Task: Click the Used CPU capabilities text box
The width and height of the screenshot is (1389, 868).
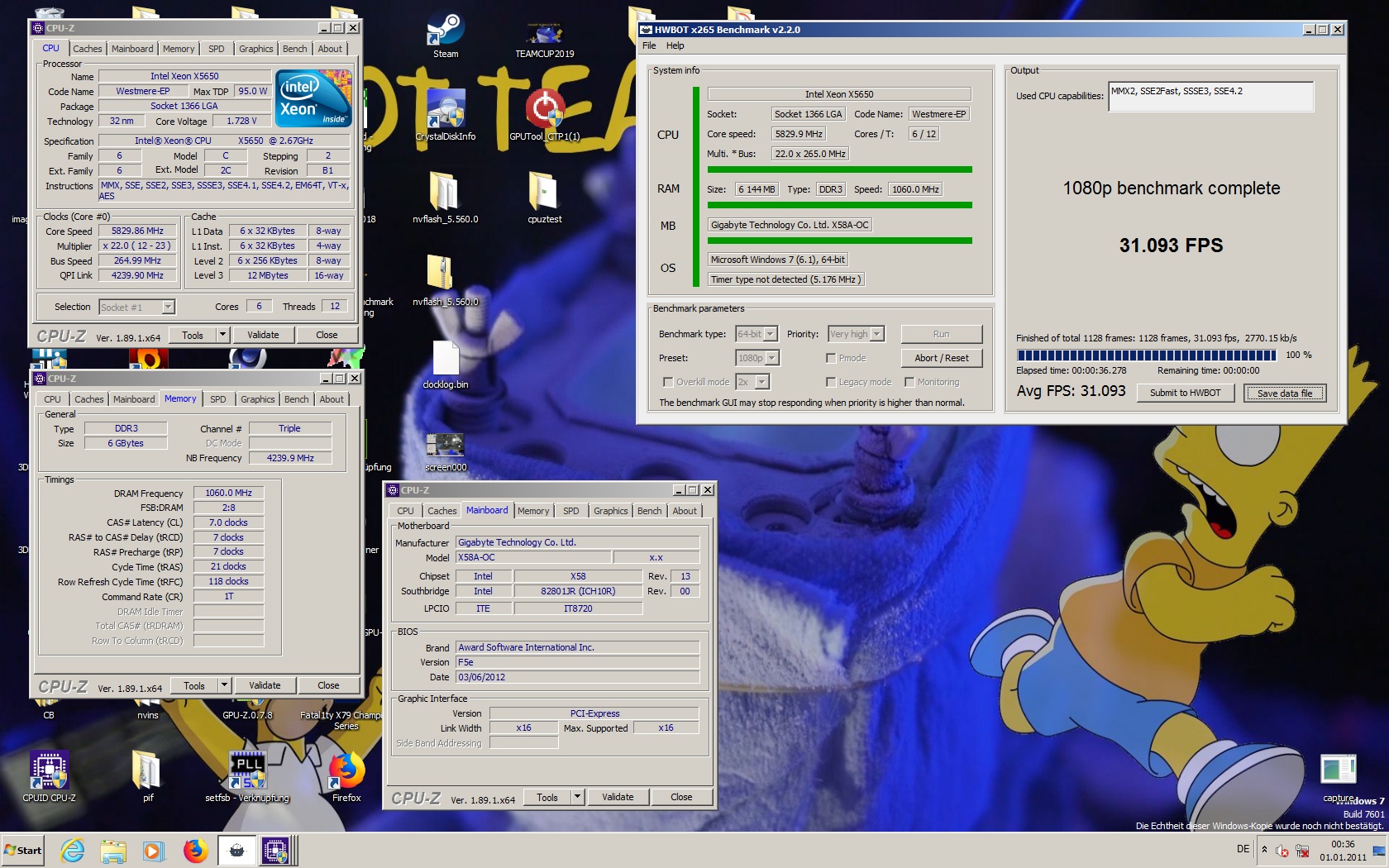Action: point(1210,96)
